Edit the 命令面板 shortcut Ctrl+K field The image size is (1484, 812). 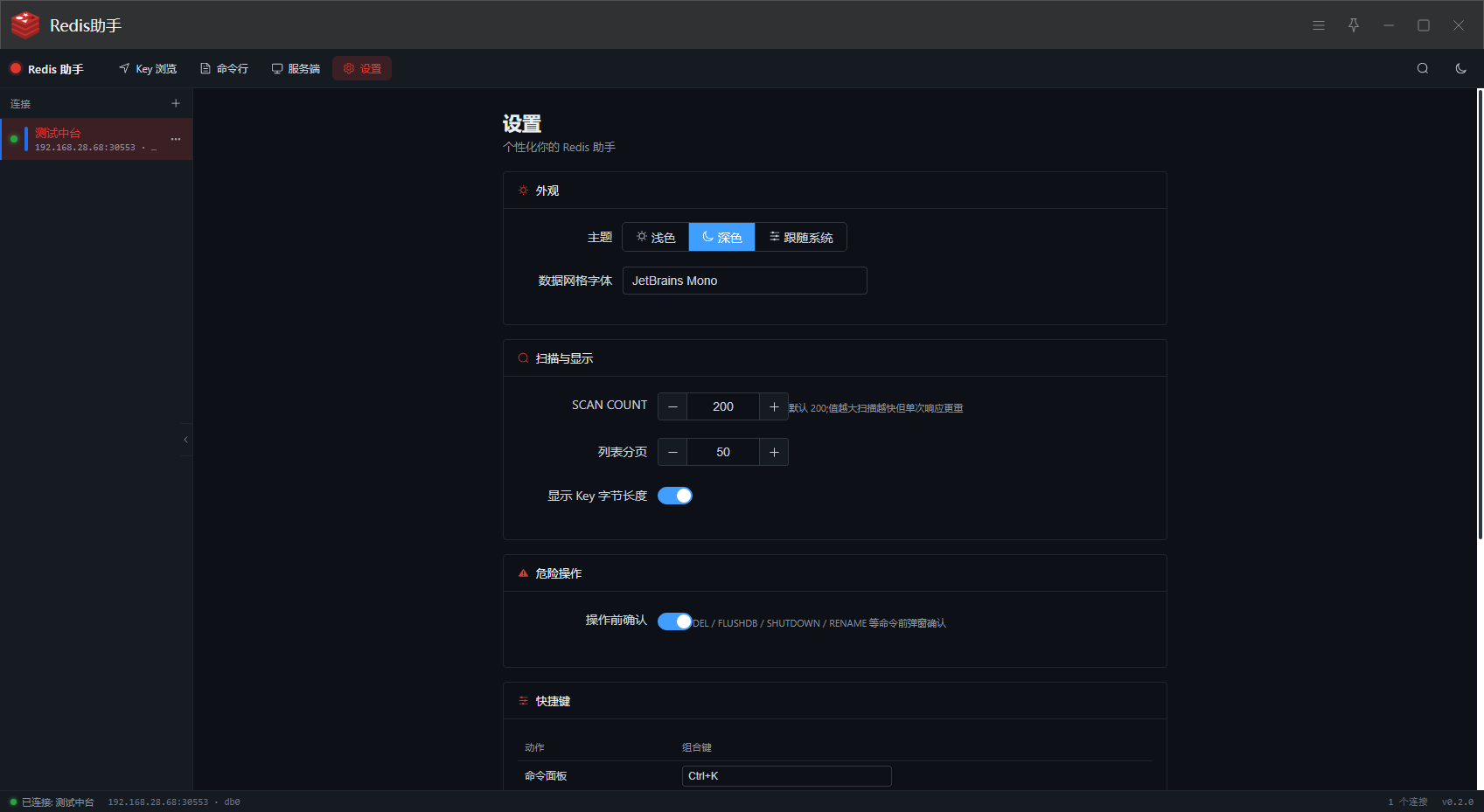coord(787,776)
